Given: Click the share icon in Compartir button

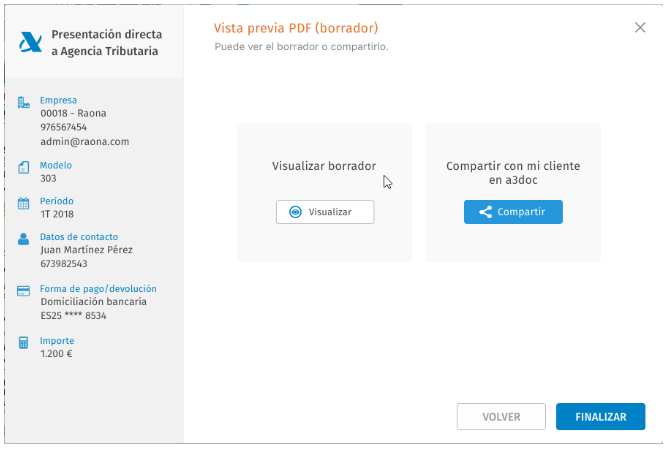Looking at the screenshot, I should pos(485,212).
